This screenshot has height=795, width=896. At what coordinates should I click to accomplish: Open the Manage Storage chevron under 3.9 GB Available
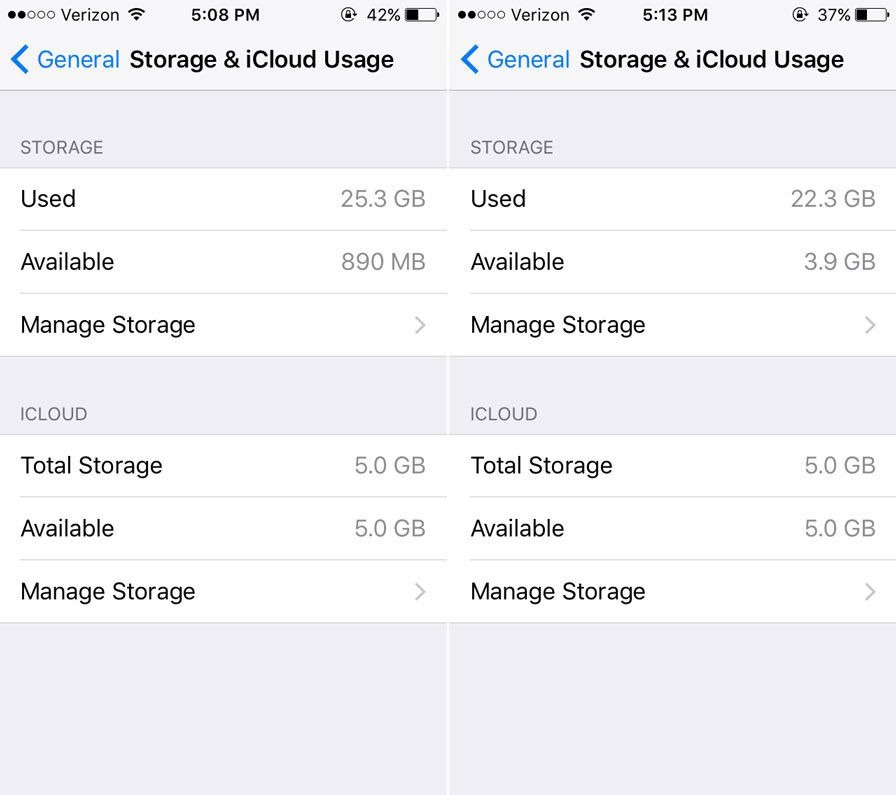(870, 325)
